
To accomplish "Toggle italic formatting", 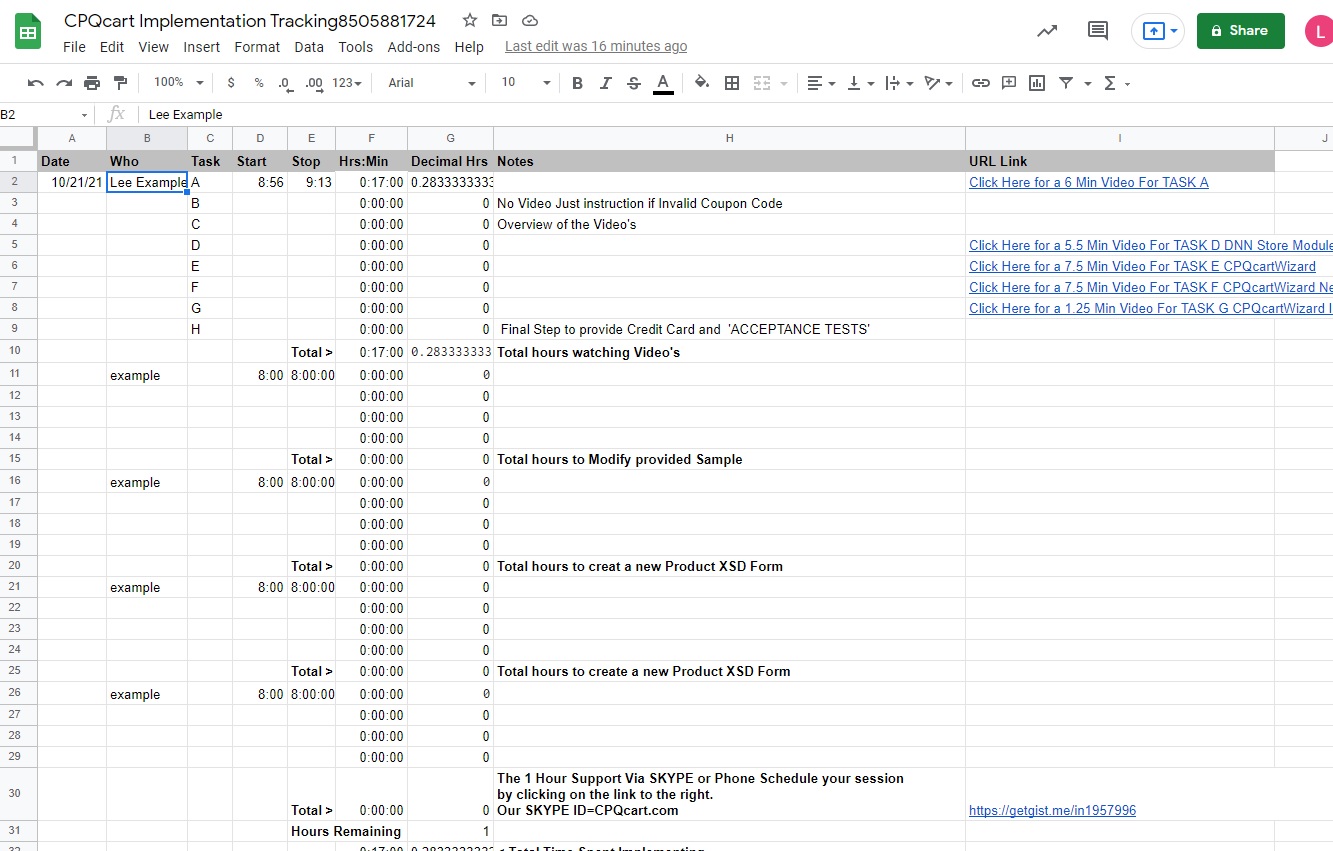I will [x=605, y=83].
